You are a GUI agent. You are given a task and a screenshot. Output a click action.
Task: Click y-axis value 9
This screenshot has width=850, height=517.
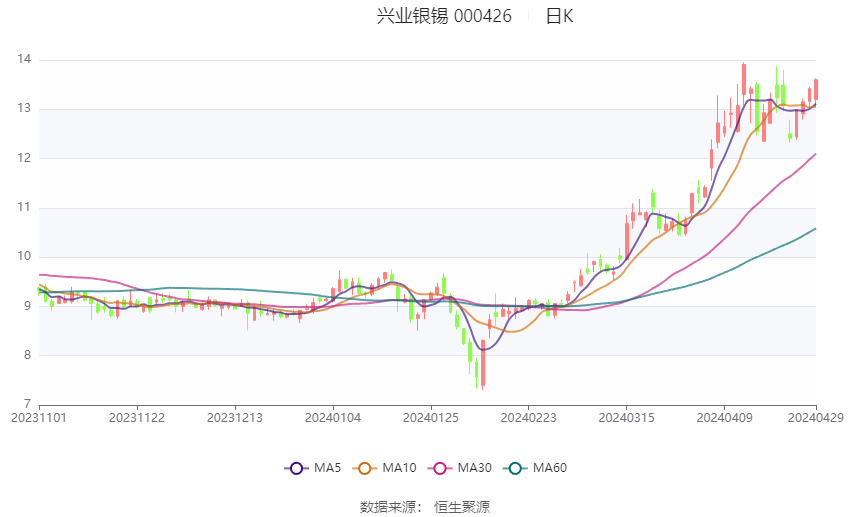28,306
